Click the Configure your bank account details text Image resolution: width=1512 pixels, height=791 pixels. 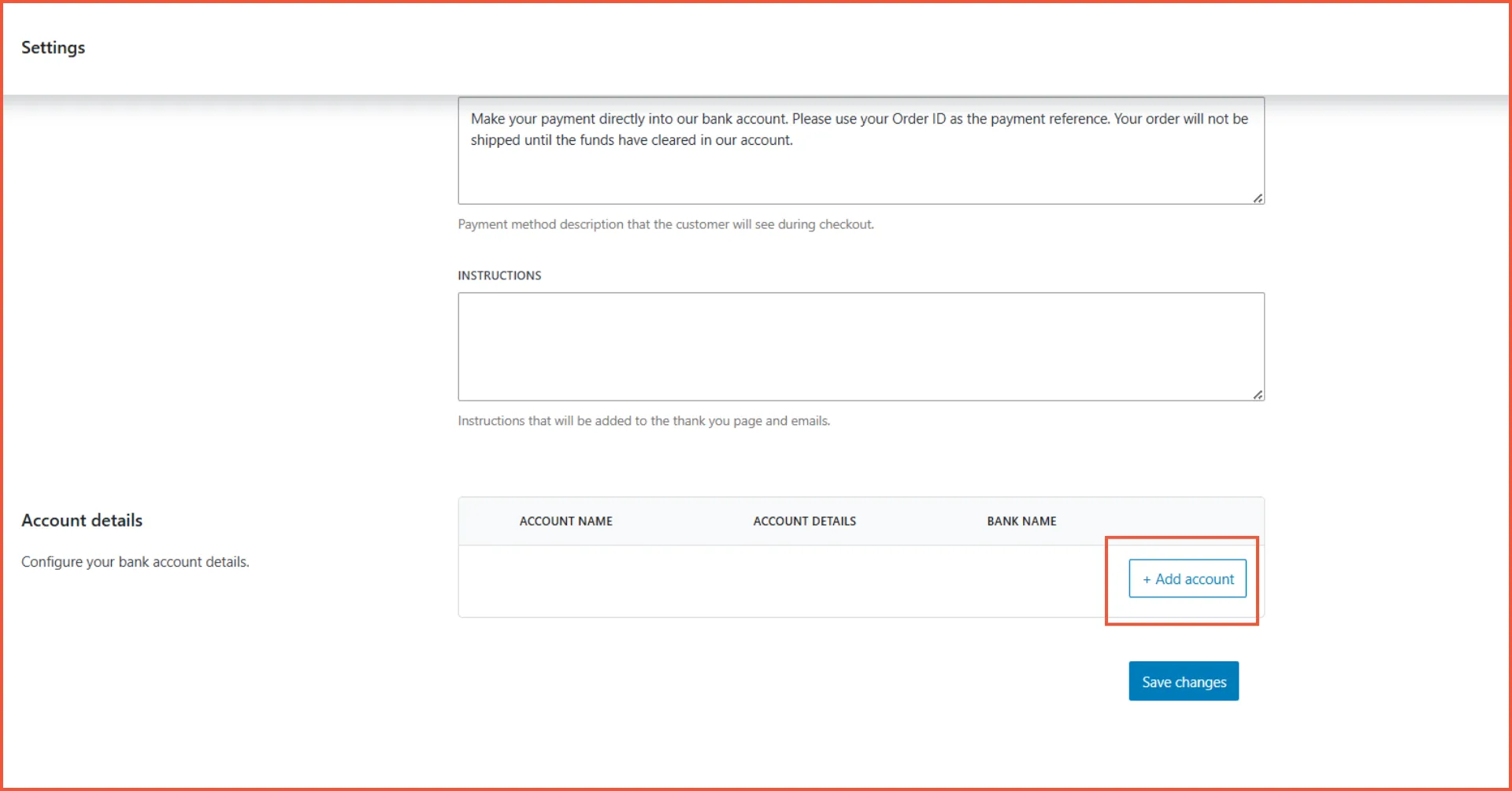coord(135,561)
